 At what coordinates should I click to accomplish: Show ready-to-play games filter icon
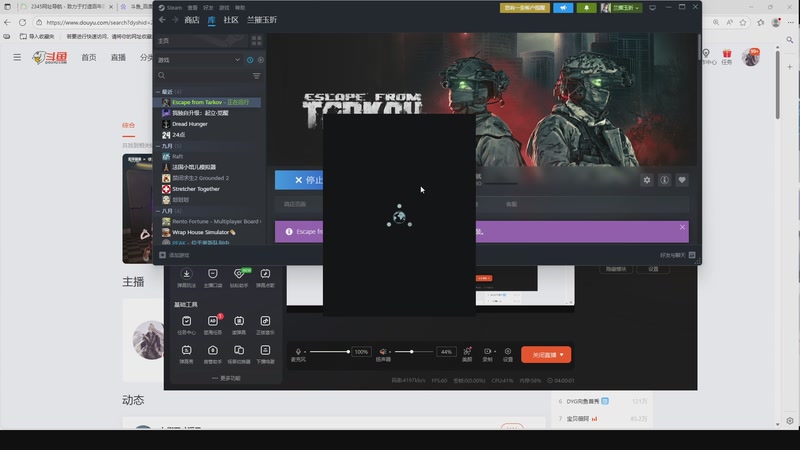coord(261,60)
